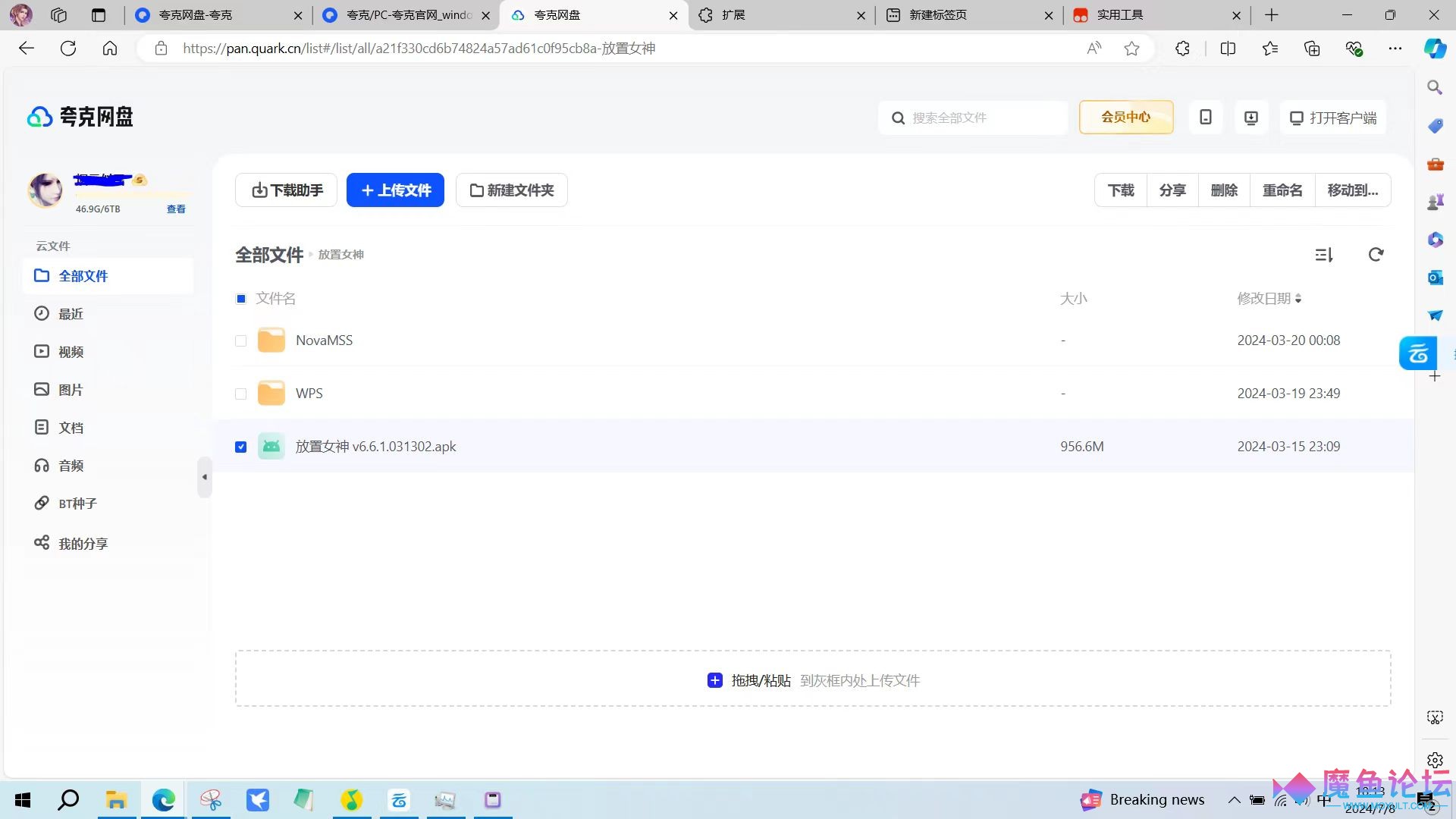Open the 下载助手 download helper
The width and height of the screenshot is (1456, 819).
point(287,190)
